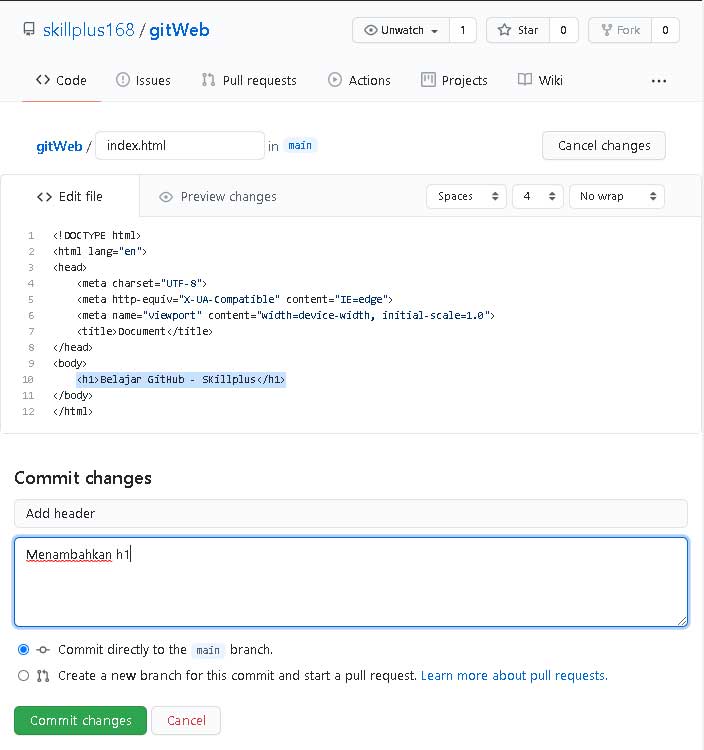Open the Wiki tab

(x=540, y=80)
